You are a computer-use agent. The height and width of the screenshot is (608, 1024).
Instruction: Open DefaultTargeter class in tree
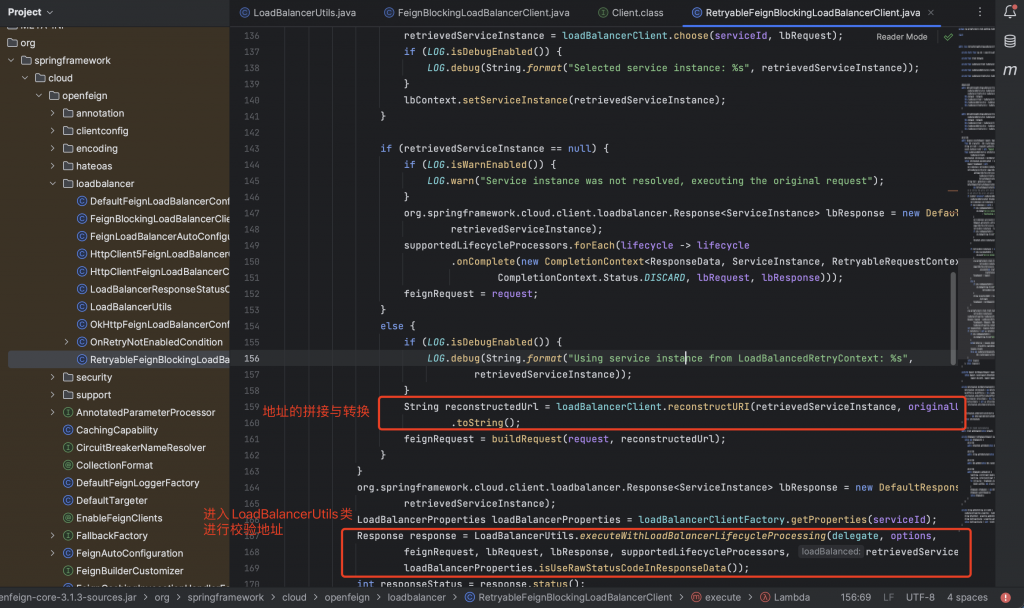[105, 500]
